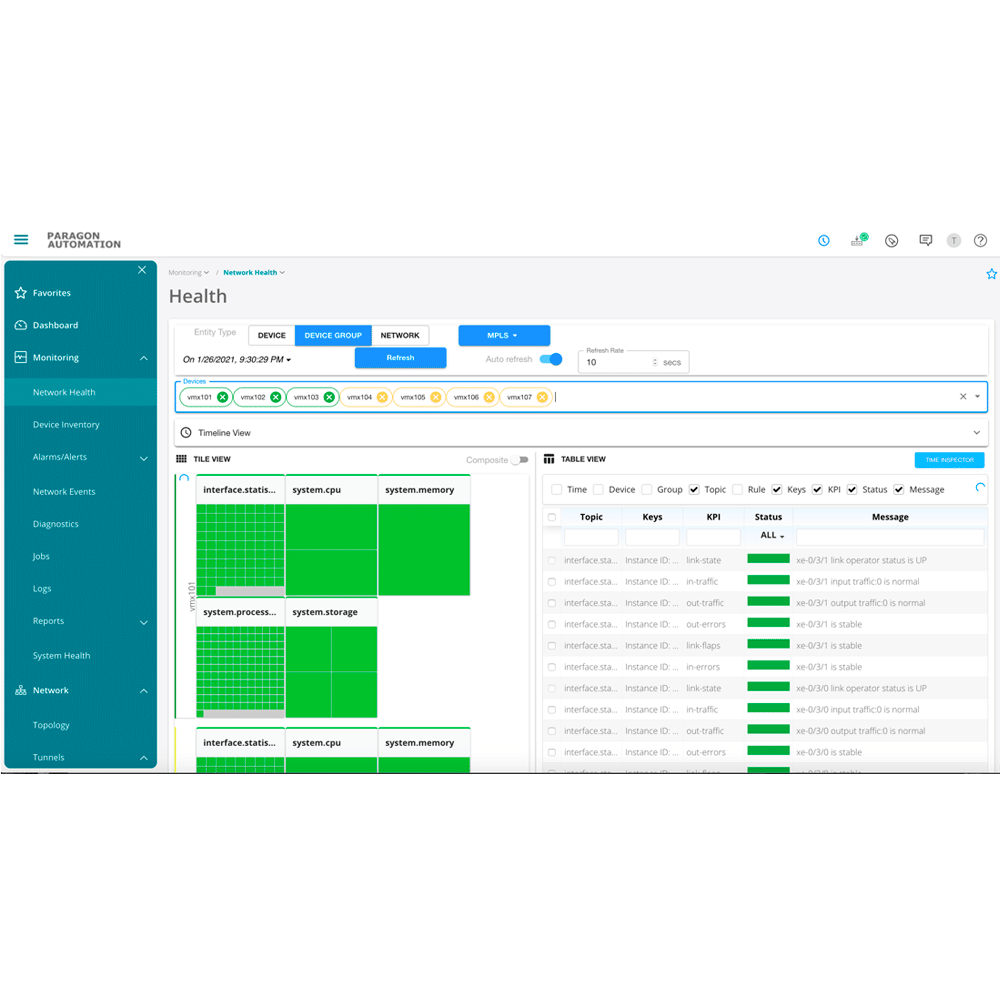The image size is (1000, 1000).
Task: Uncheck the Status column checkbox
Action: point(852,490)
